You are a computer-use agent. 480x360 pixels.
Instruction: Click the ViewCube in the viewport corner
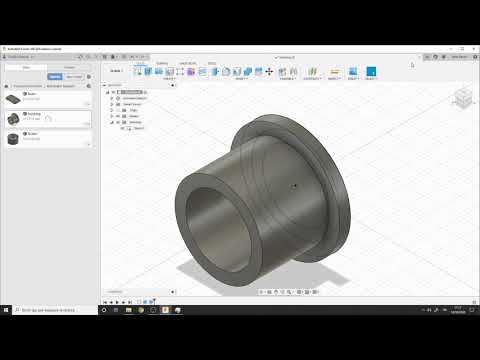(x=463, y=98)
